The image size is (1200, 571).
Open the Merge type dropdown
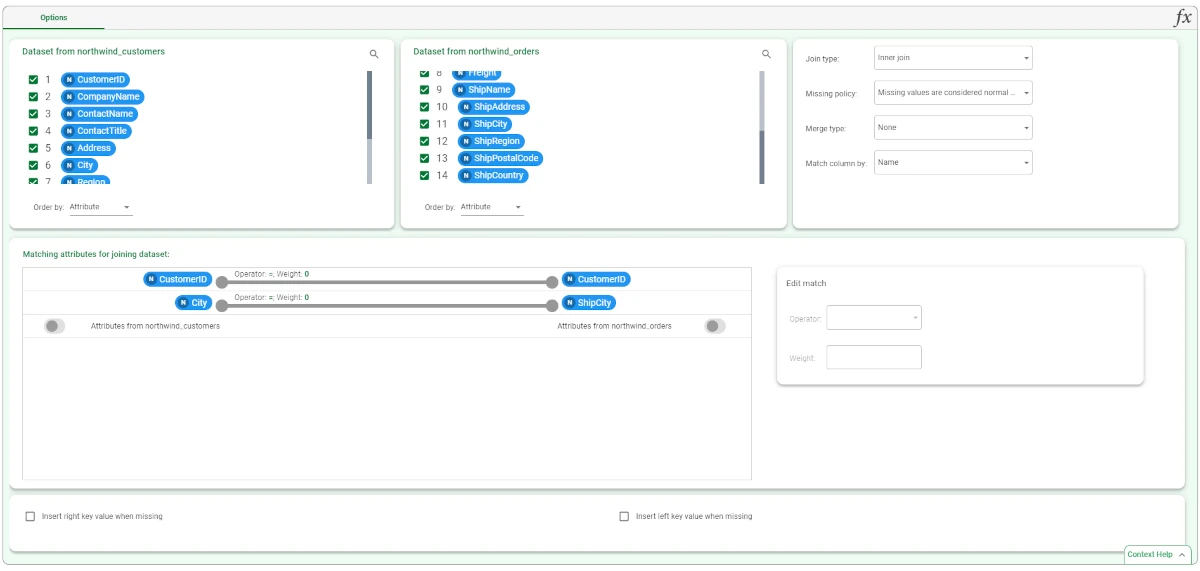pos(953,128)
